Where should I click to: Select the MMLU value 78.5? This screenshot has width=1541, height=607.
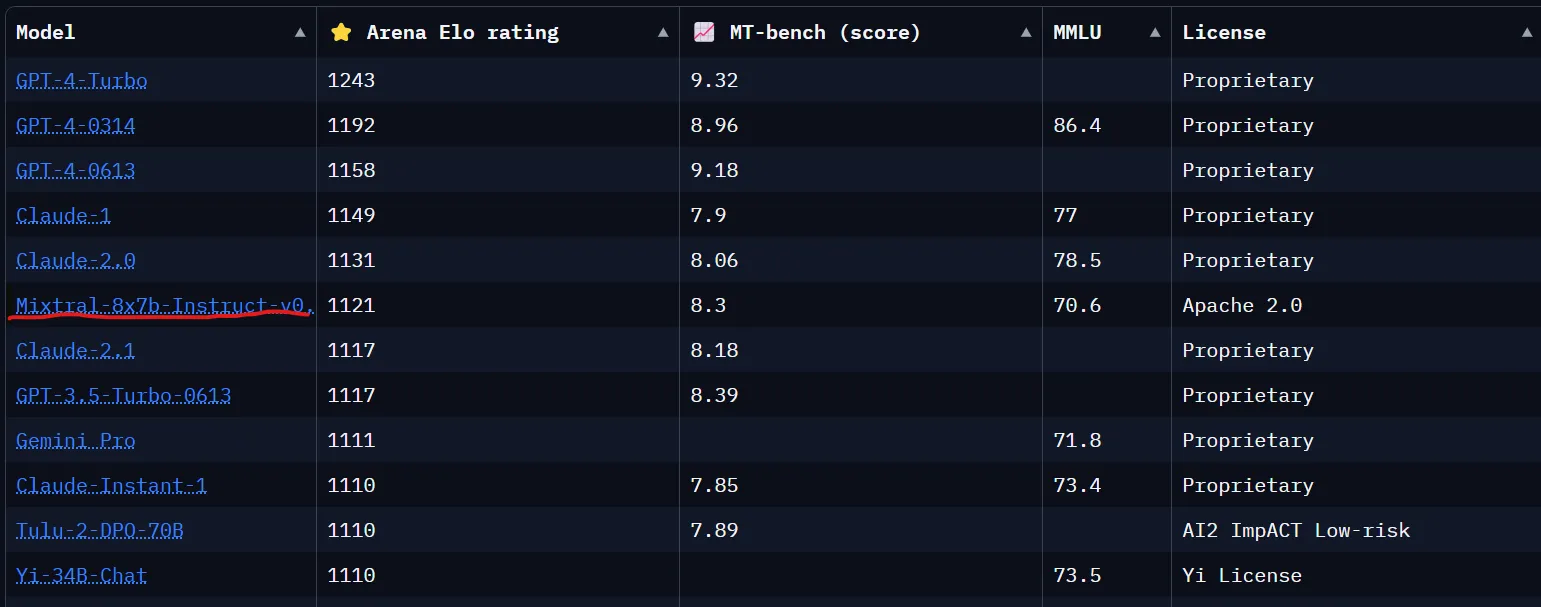click(x=1077, y=260)
